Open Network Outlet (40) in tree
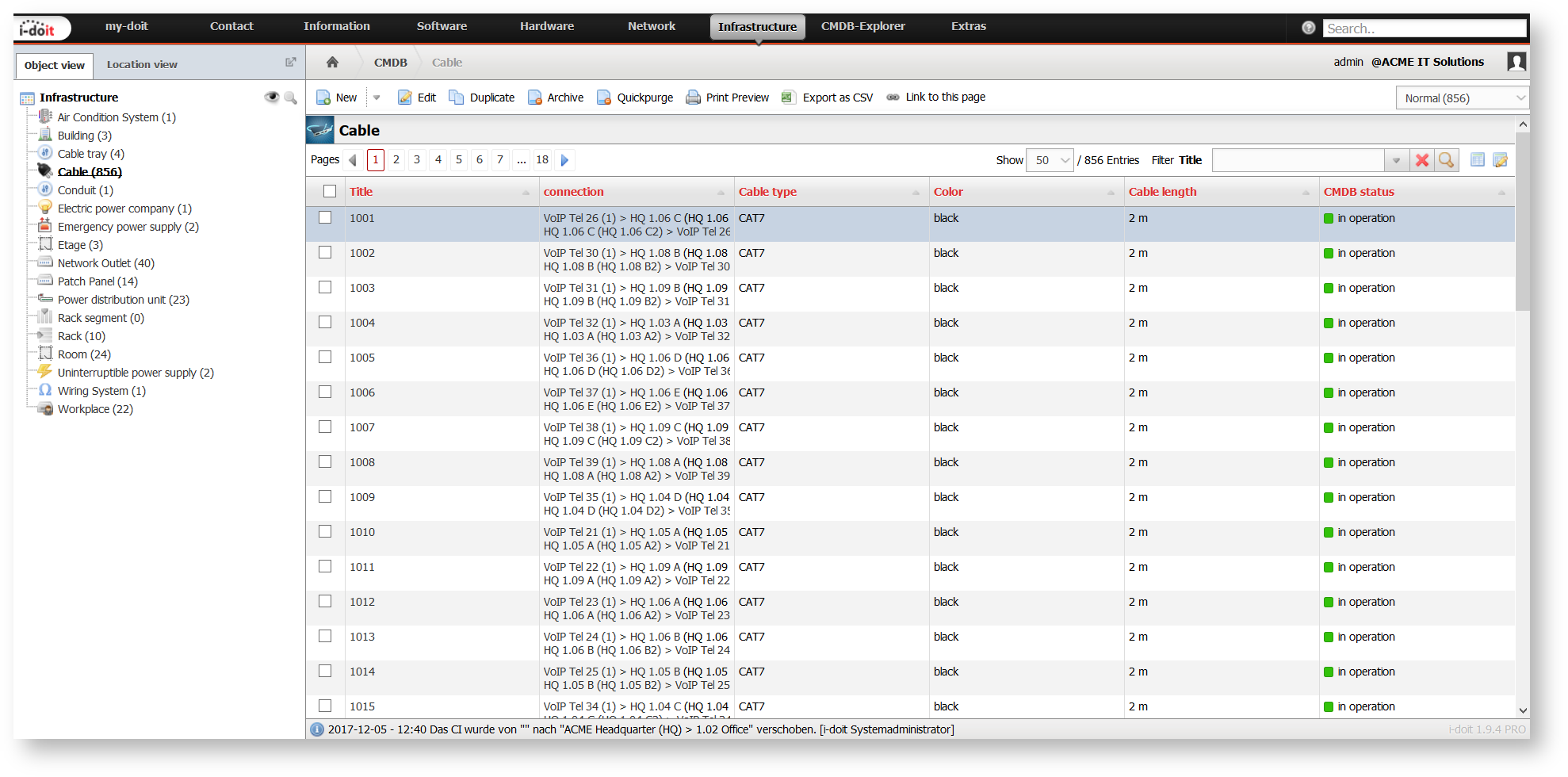Viewport: 1568px width, 777px height. coord(106,263)
